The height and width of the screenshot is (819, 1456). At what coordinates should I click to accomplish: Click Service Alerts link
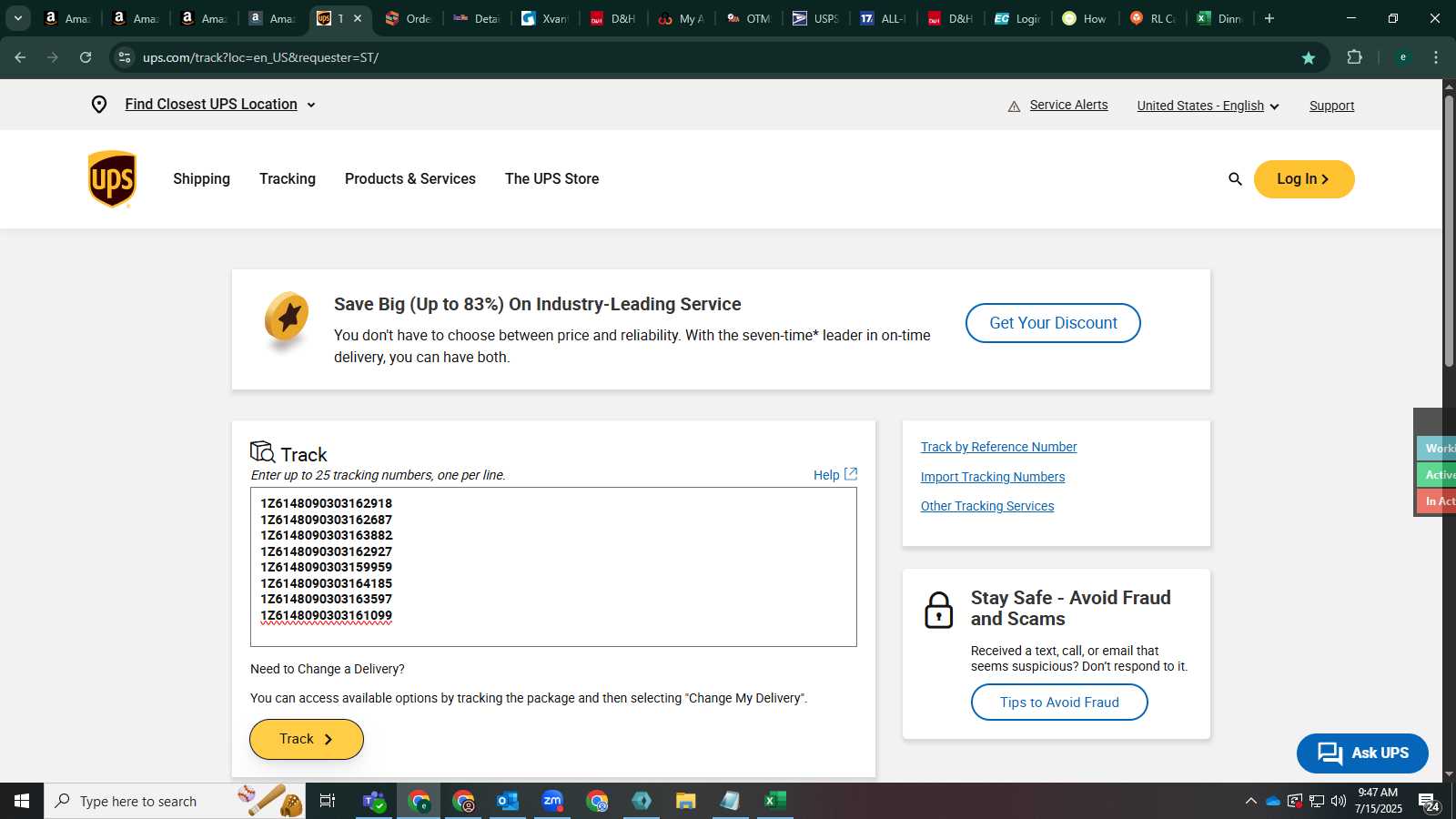(x=1069, y=106)
